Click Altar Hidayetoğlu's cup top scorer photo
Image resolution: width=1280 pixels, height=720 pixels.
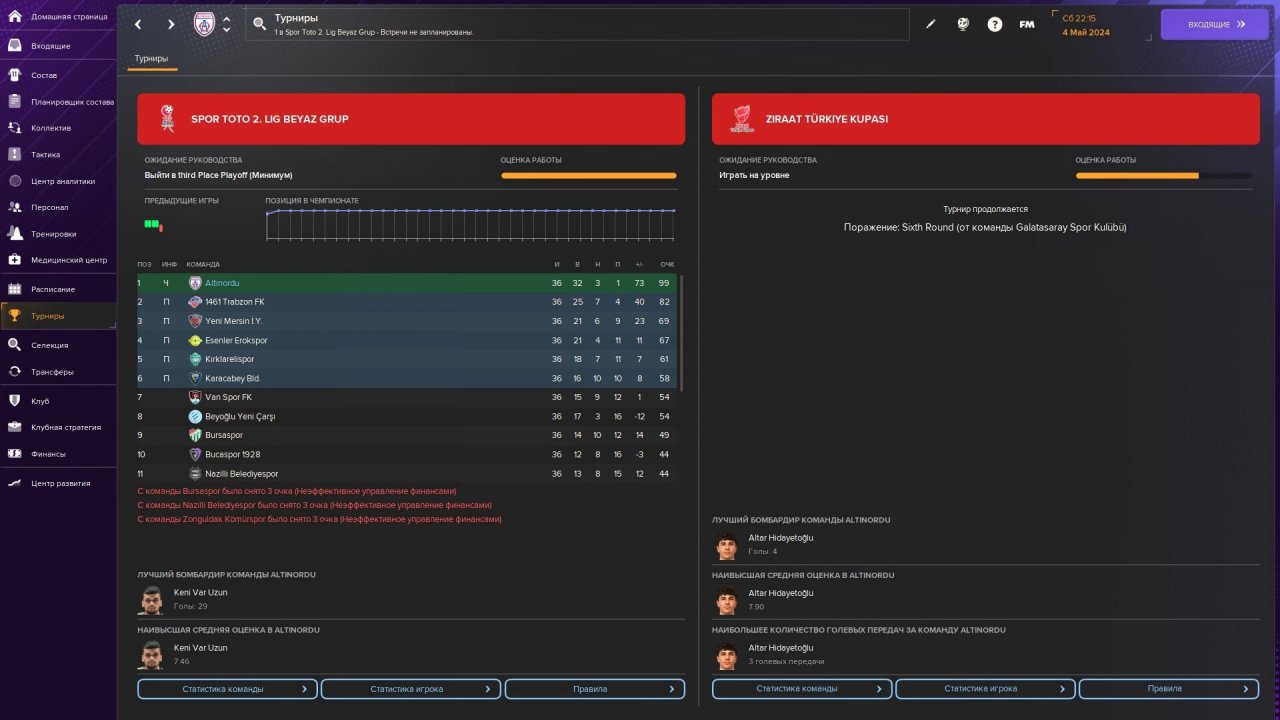point(726,545)
